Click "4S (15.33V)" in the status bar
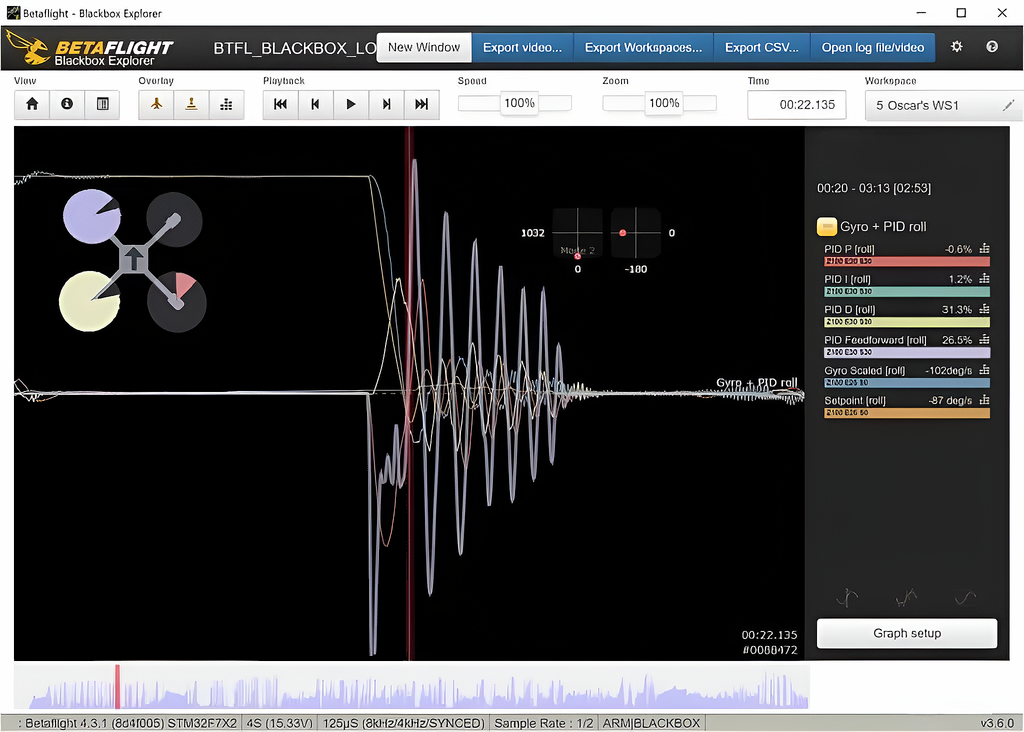The width and height of the screenshot is (1024, 732). [x=280, y=724]
